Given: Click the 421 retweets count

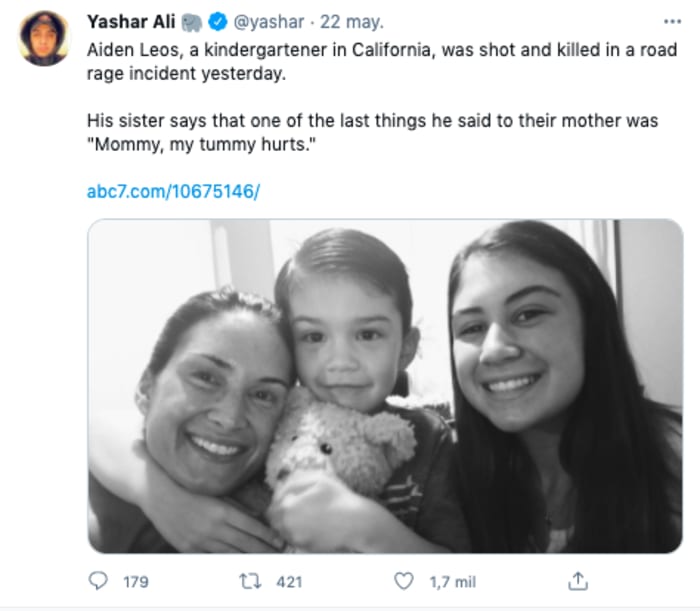Looking at the screenshot, I should (288, 581).
